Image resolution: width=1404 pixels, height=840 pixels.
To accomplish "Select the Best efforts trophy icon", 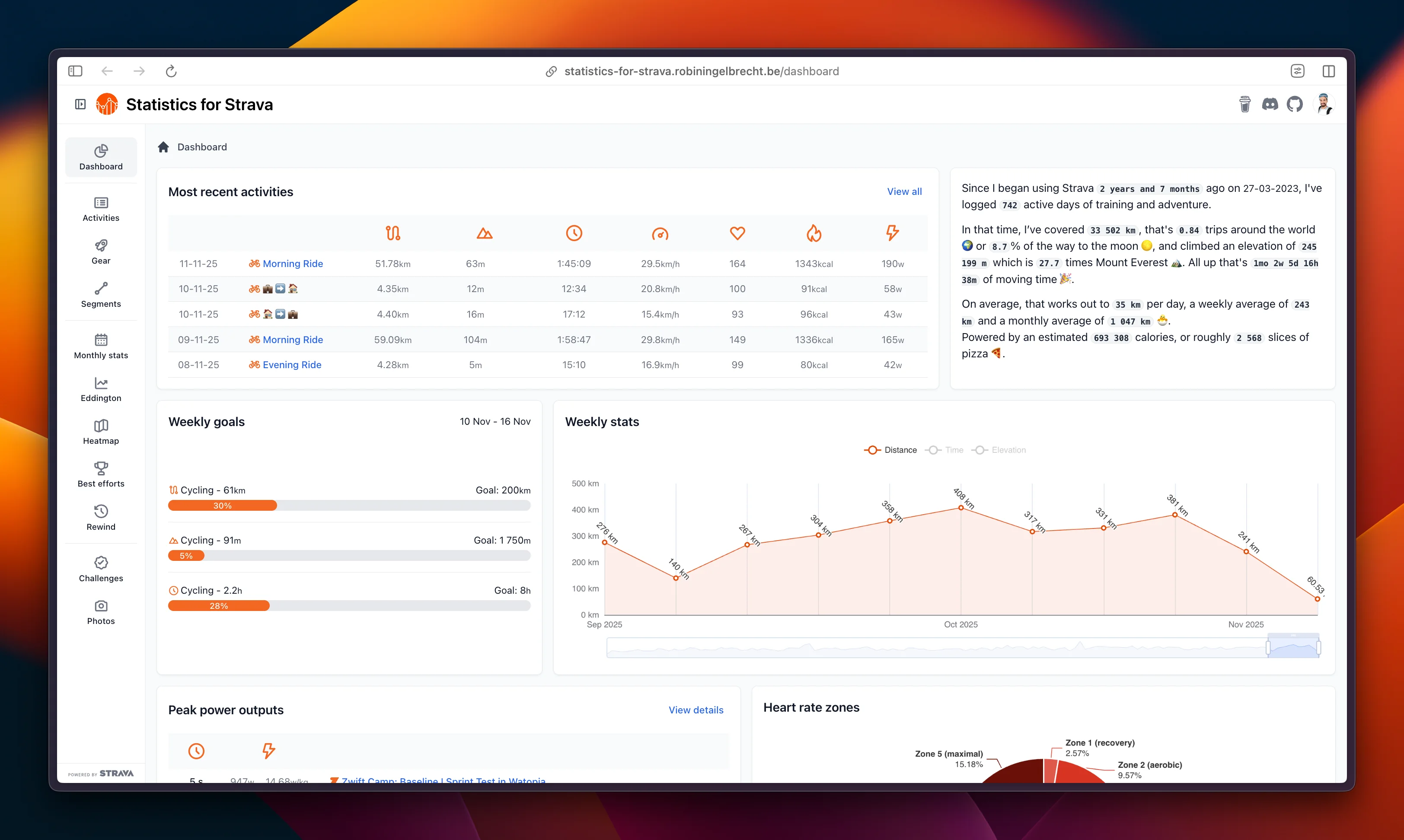I will coord(101,469).
